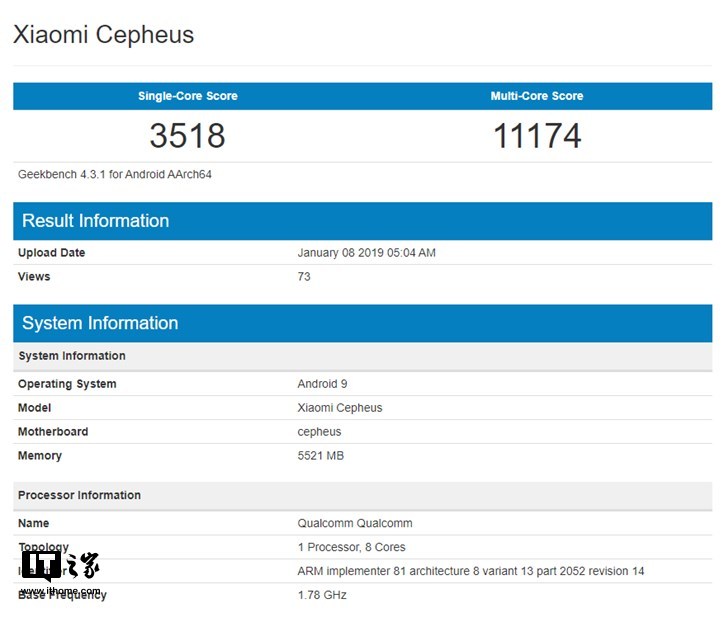This screenshot has width=728, height=617.
Task: Click the Qualcomm Qualcomm processor name
Action: (355, 523)
